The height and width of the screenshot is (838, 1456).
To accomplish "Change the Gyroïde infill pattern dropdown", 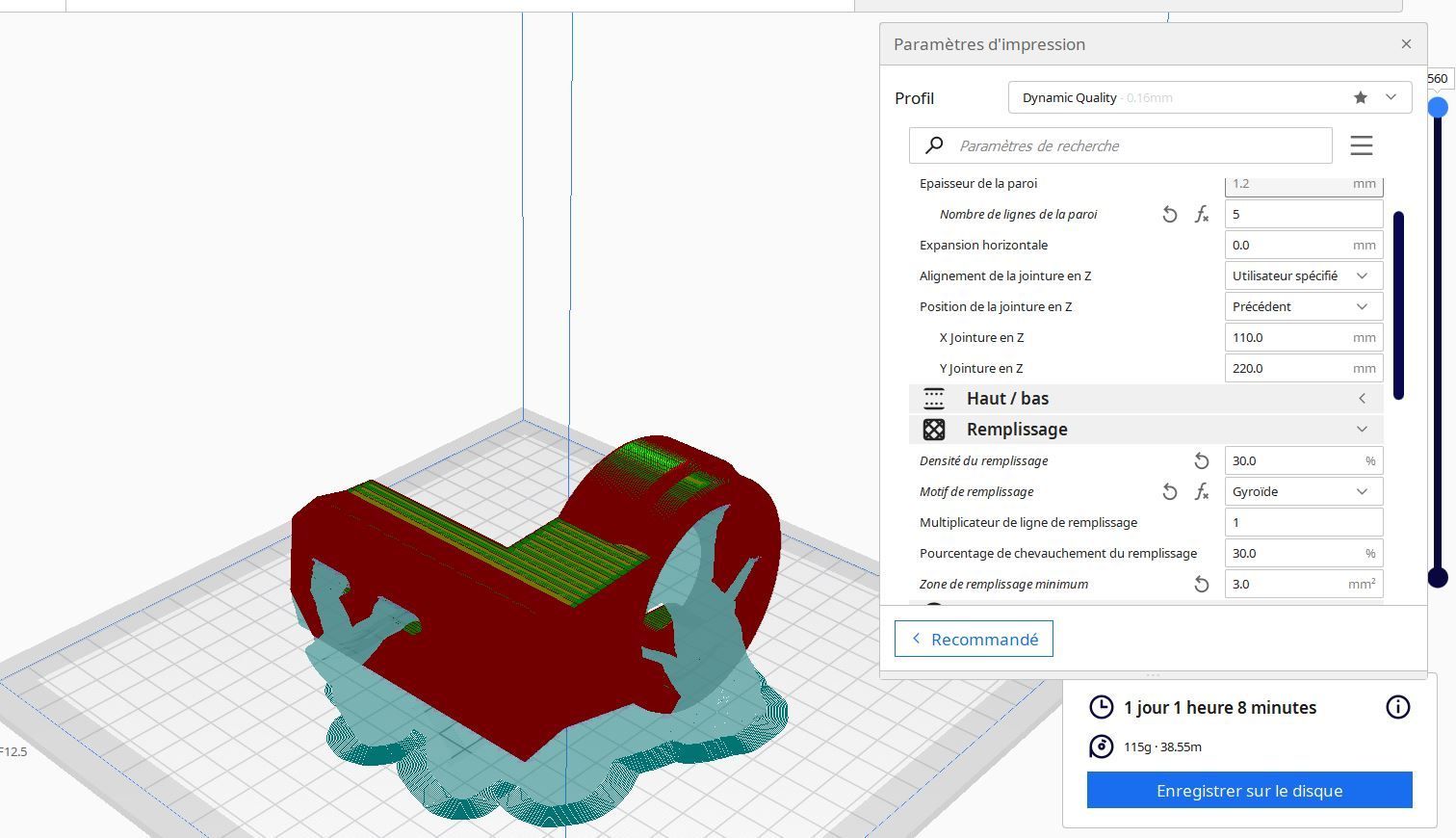I will click(1303, 491).
